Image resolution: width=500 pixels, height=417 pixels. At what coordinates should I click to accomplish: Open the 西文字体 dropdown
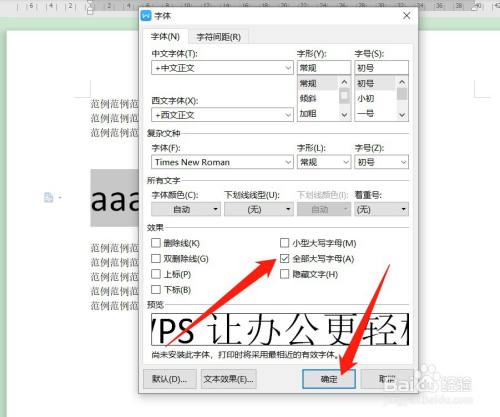pyautogui.click(x=222, y=115)
